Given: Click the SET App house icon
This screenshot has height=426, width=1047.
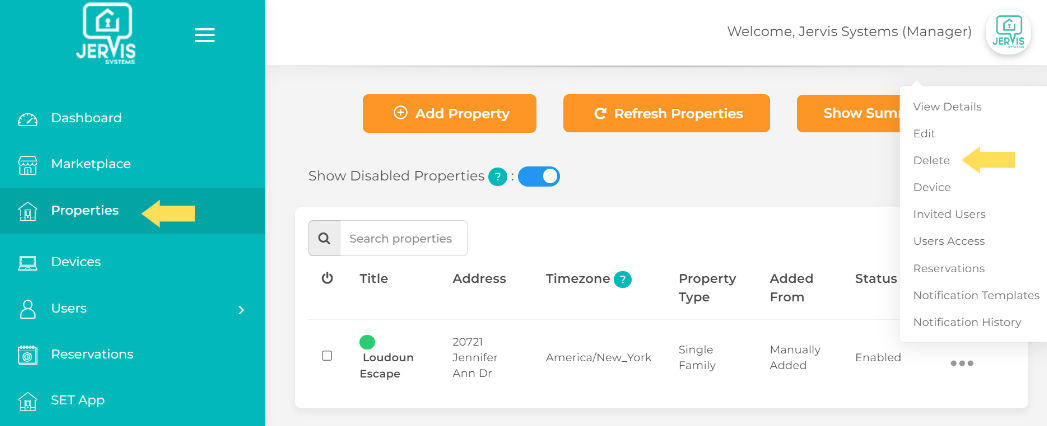Looking at the screenshot, I should click(x=28, y=401).
